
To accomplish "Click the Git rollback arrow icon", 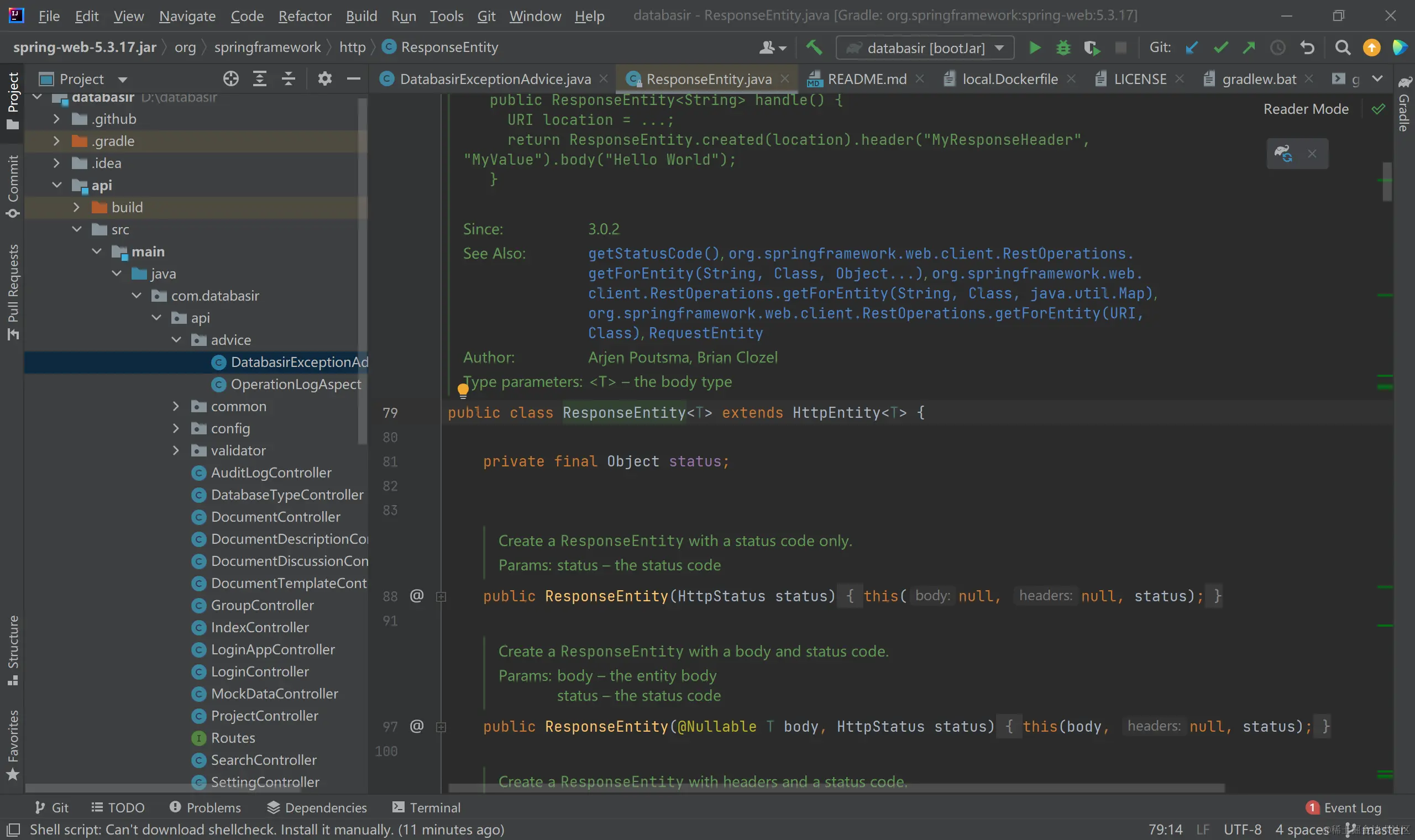I will [1307, 48].
